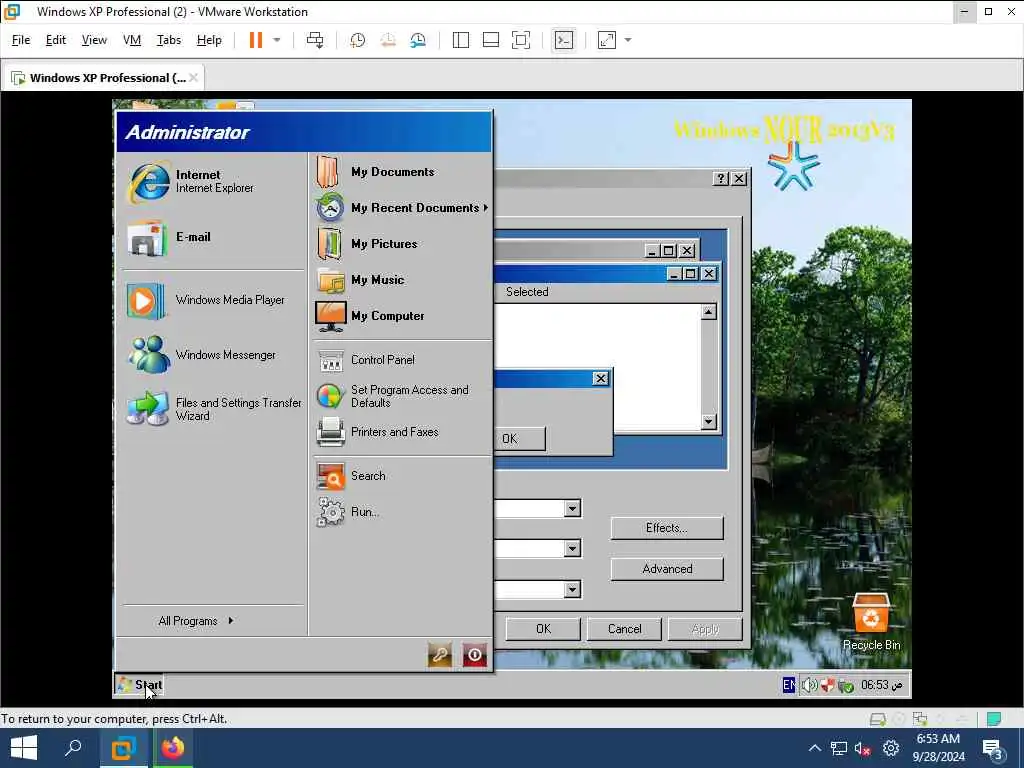Click the help question mark button
Screen dimensions: 1024x768
pos(720,179)
